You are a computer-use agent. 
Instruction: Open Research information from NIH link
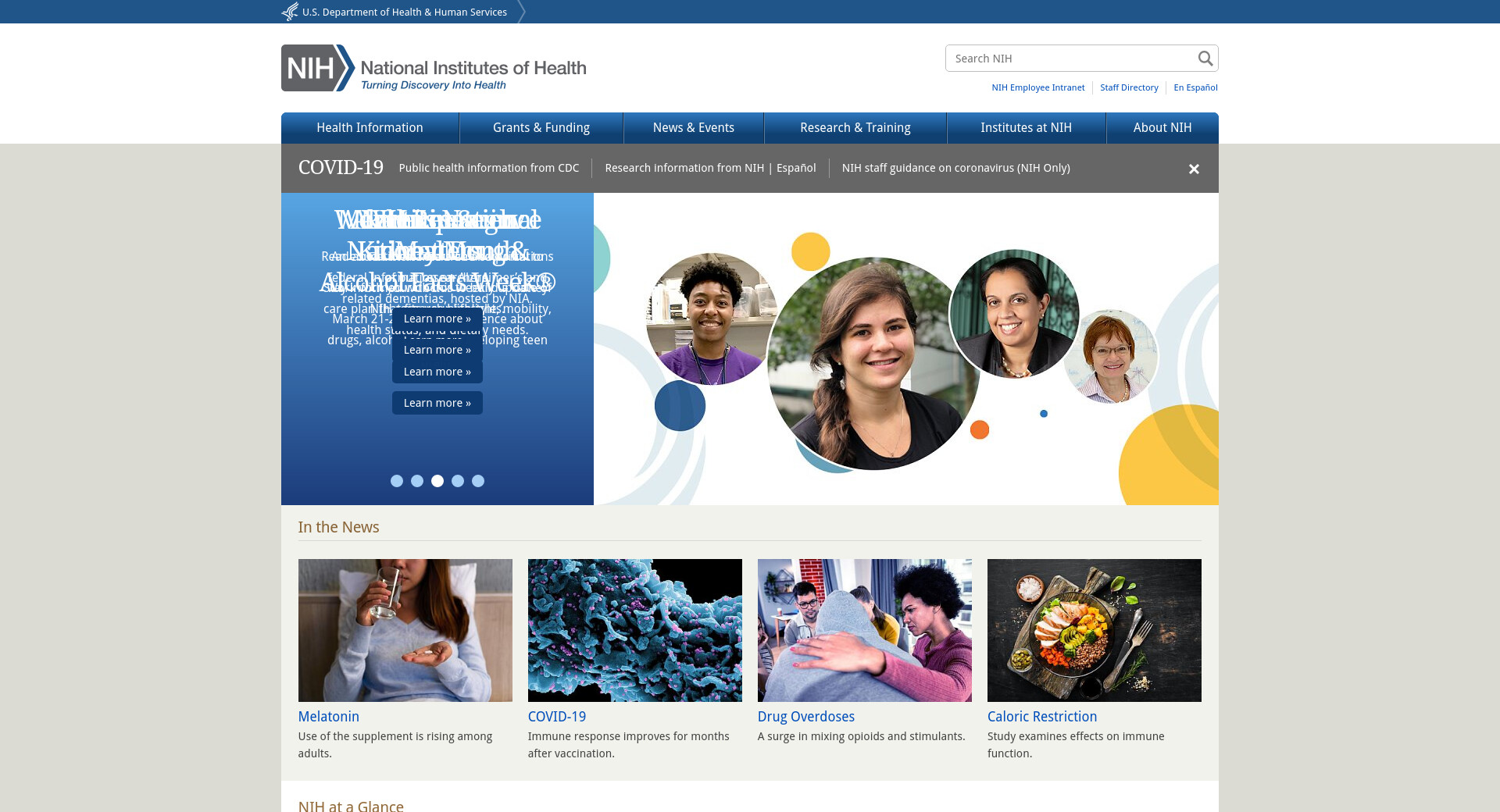[x=684, y=168]
